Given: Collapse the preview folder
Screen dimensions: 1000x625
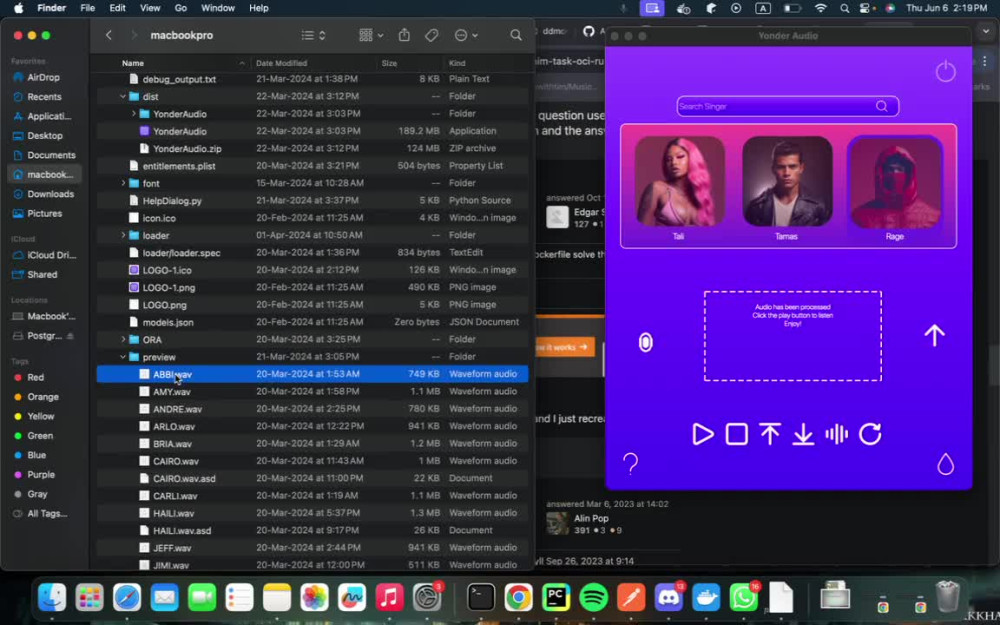Looking at the screenshot, I should (123, 357).
